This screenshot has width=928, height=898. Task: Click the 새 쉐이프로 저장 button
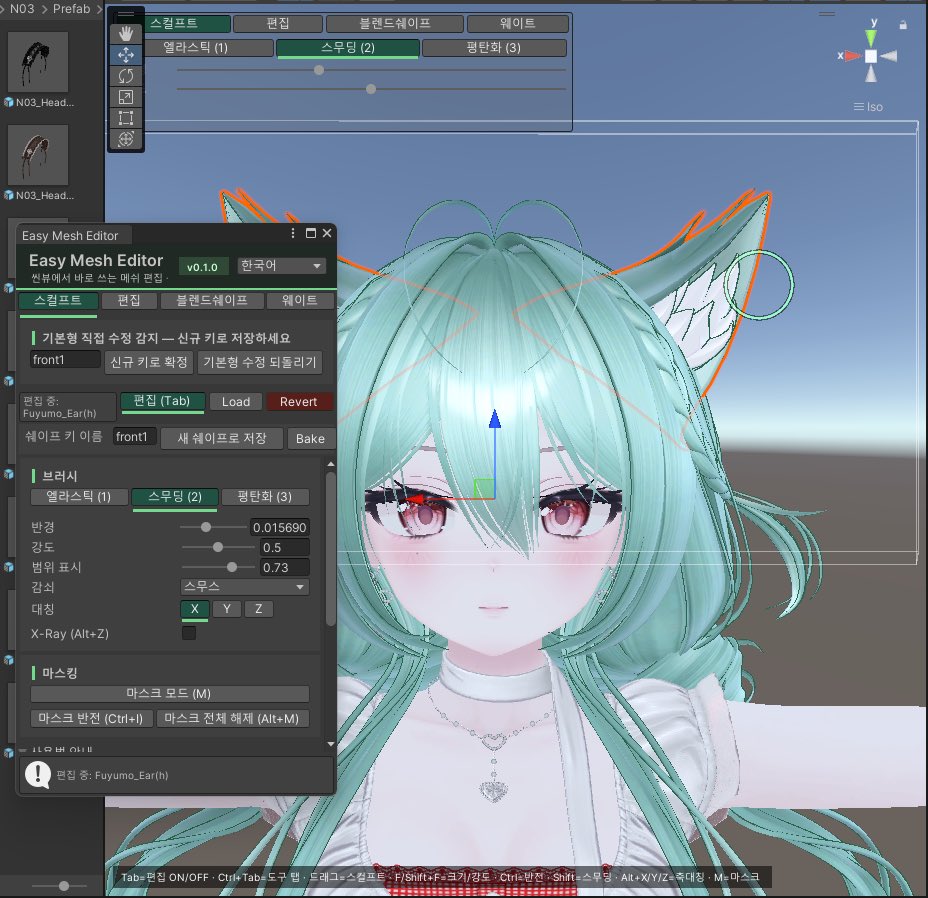(222, 439)
